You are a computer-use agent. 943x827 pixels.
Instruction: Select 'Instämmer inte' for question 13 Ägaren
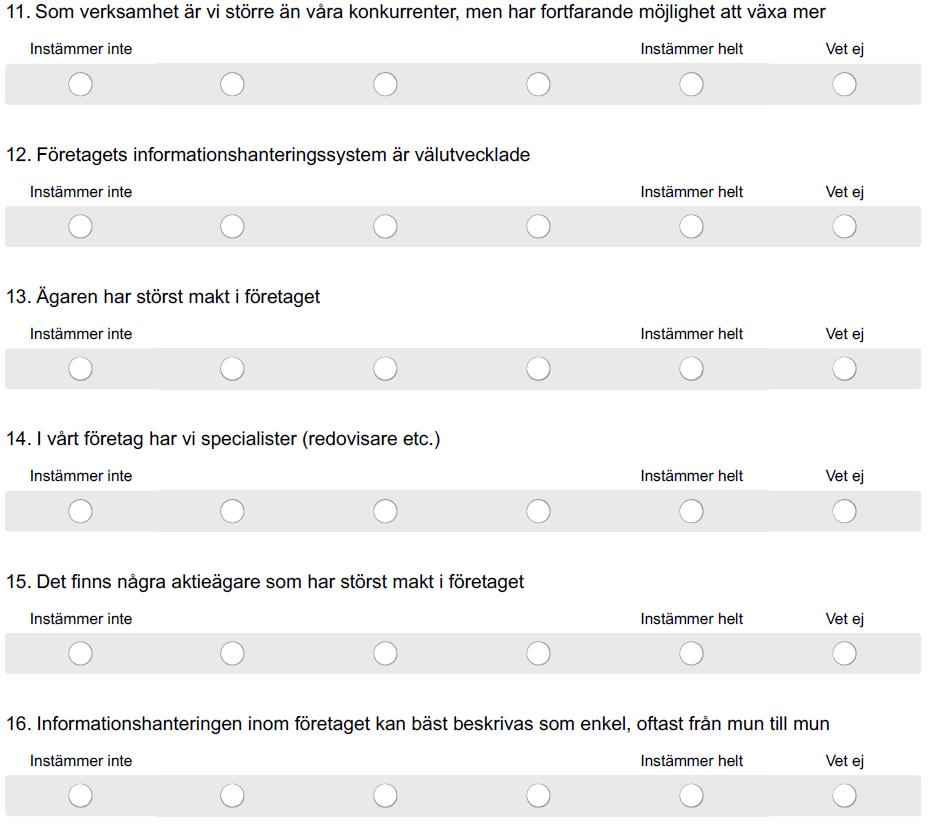(81, 369)
